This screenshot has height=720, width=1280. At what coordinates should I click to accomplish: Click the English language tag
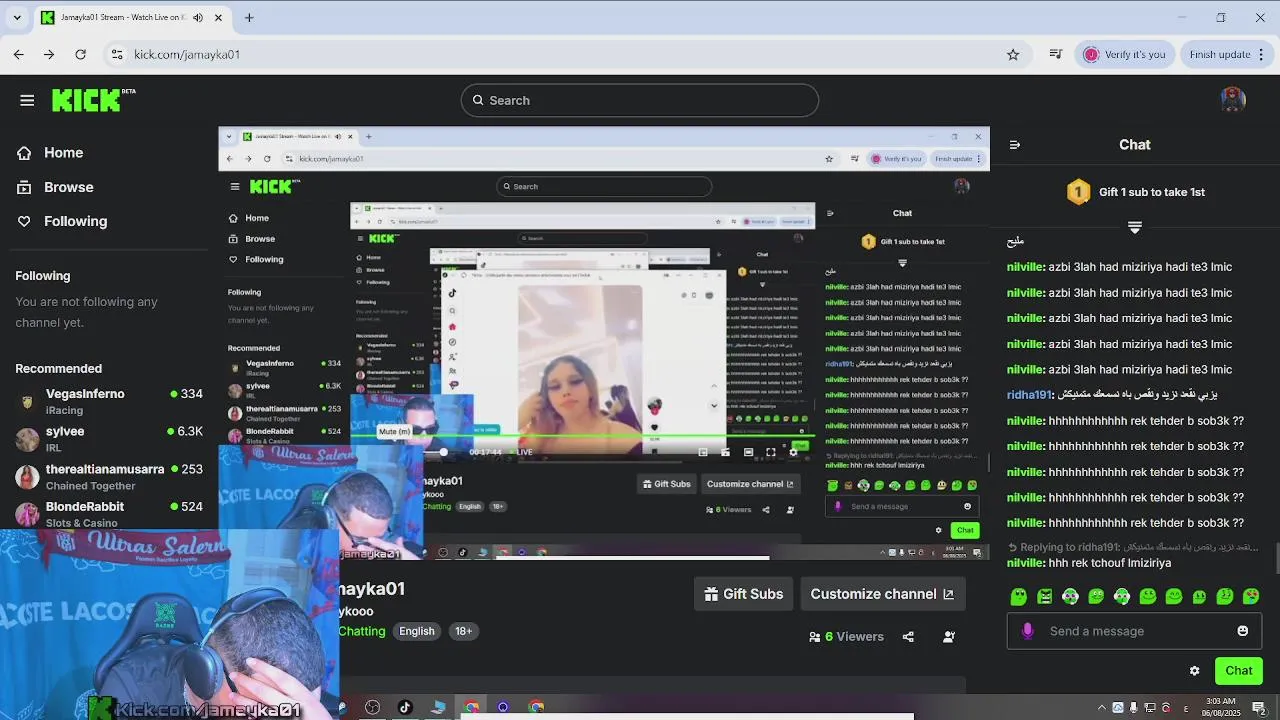point(417,631)
